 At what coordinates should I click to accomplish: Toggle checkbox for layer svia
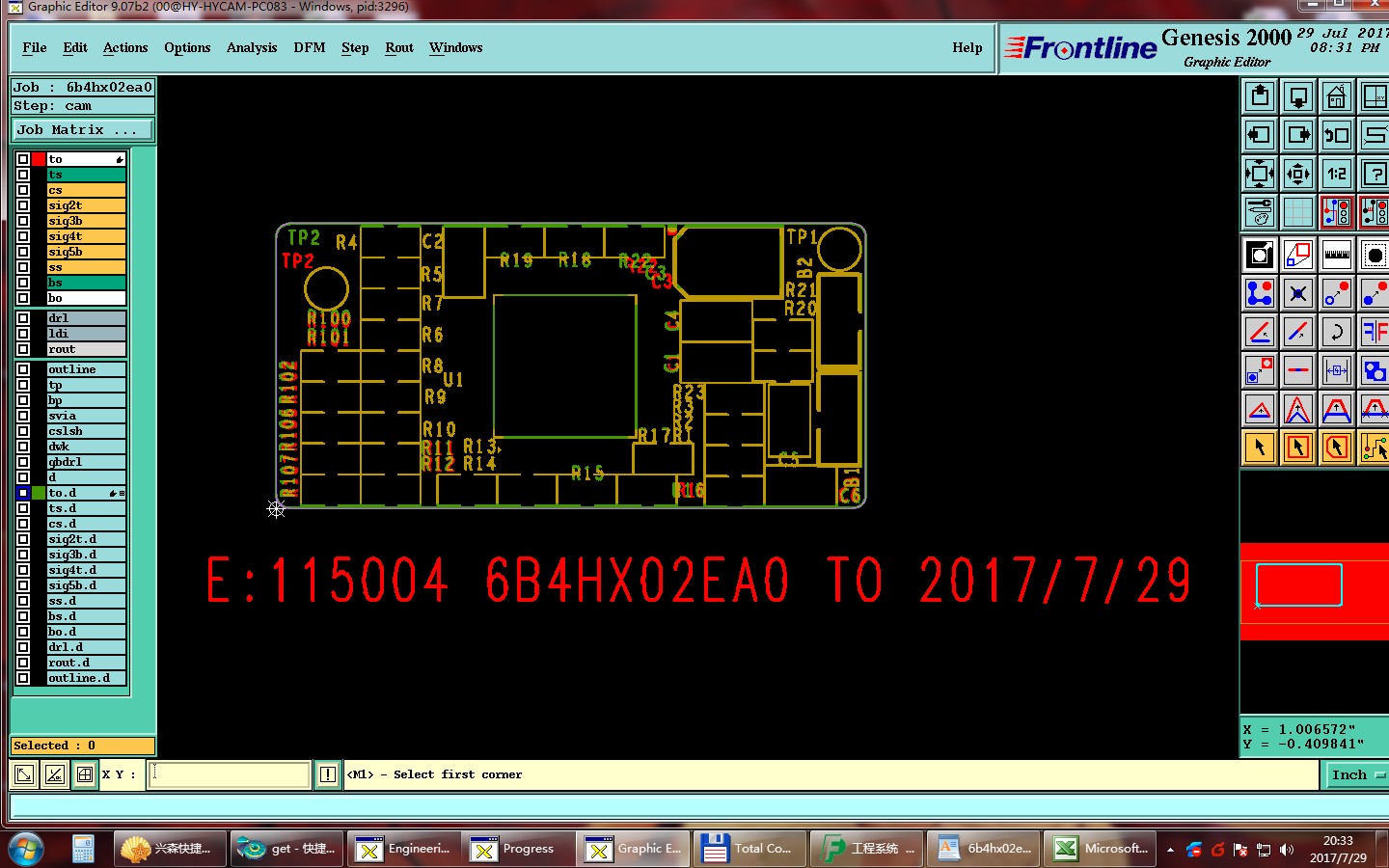[23, 416]
